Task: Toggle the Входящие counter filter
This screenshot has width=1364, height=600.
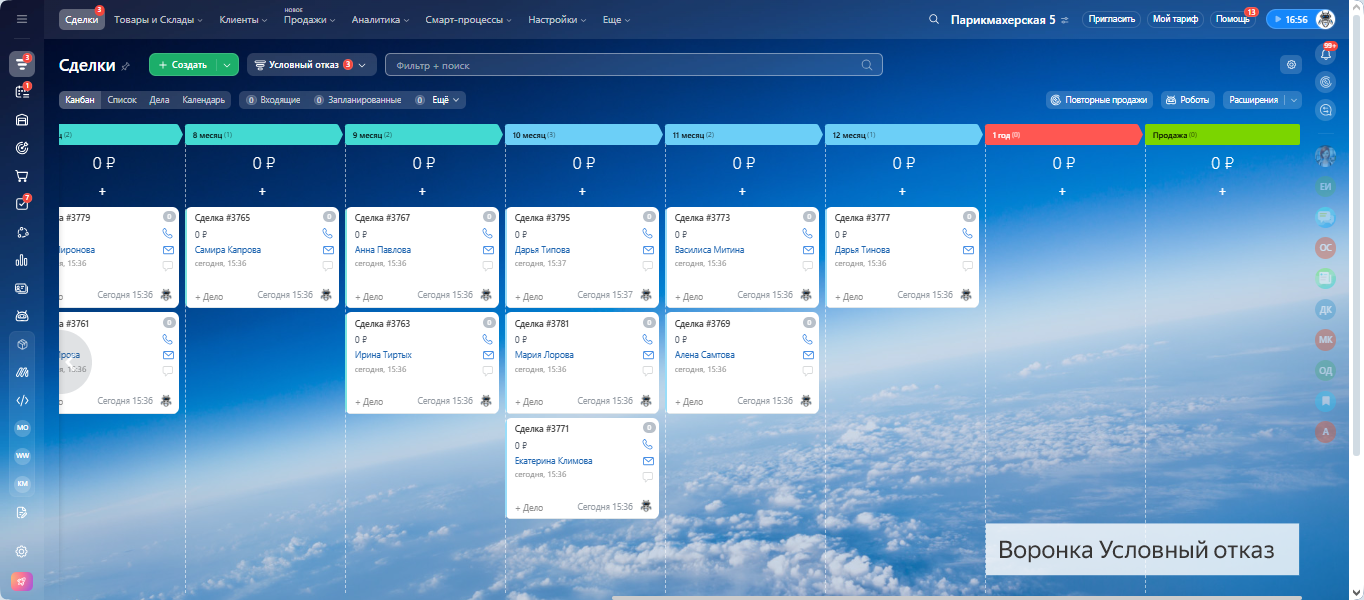Action: (x=273, y=100)
